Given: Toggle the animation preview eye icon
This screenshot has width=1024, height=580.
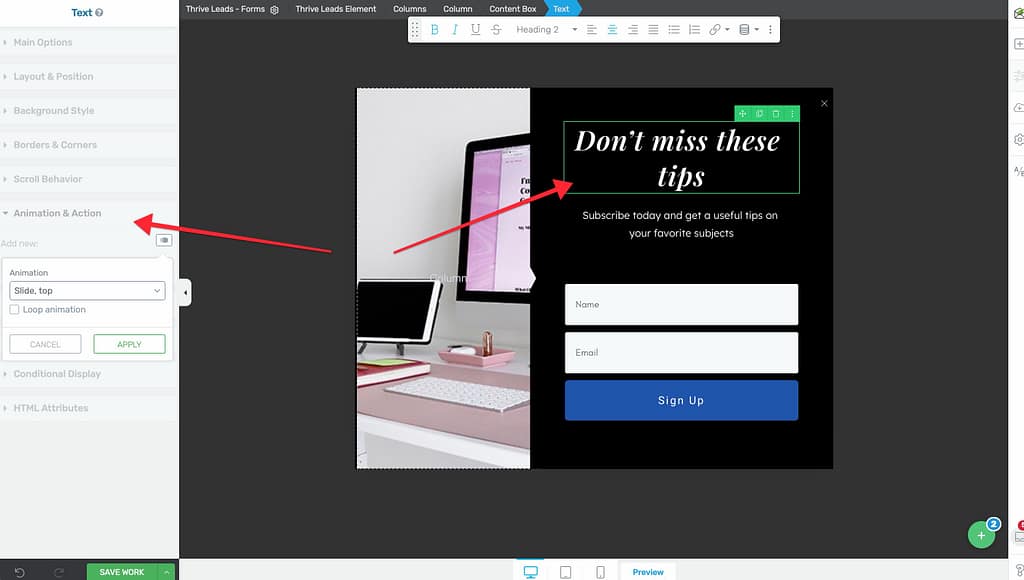Looking at the screenshot, I should [164, 240].
